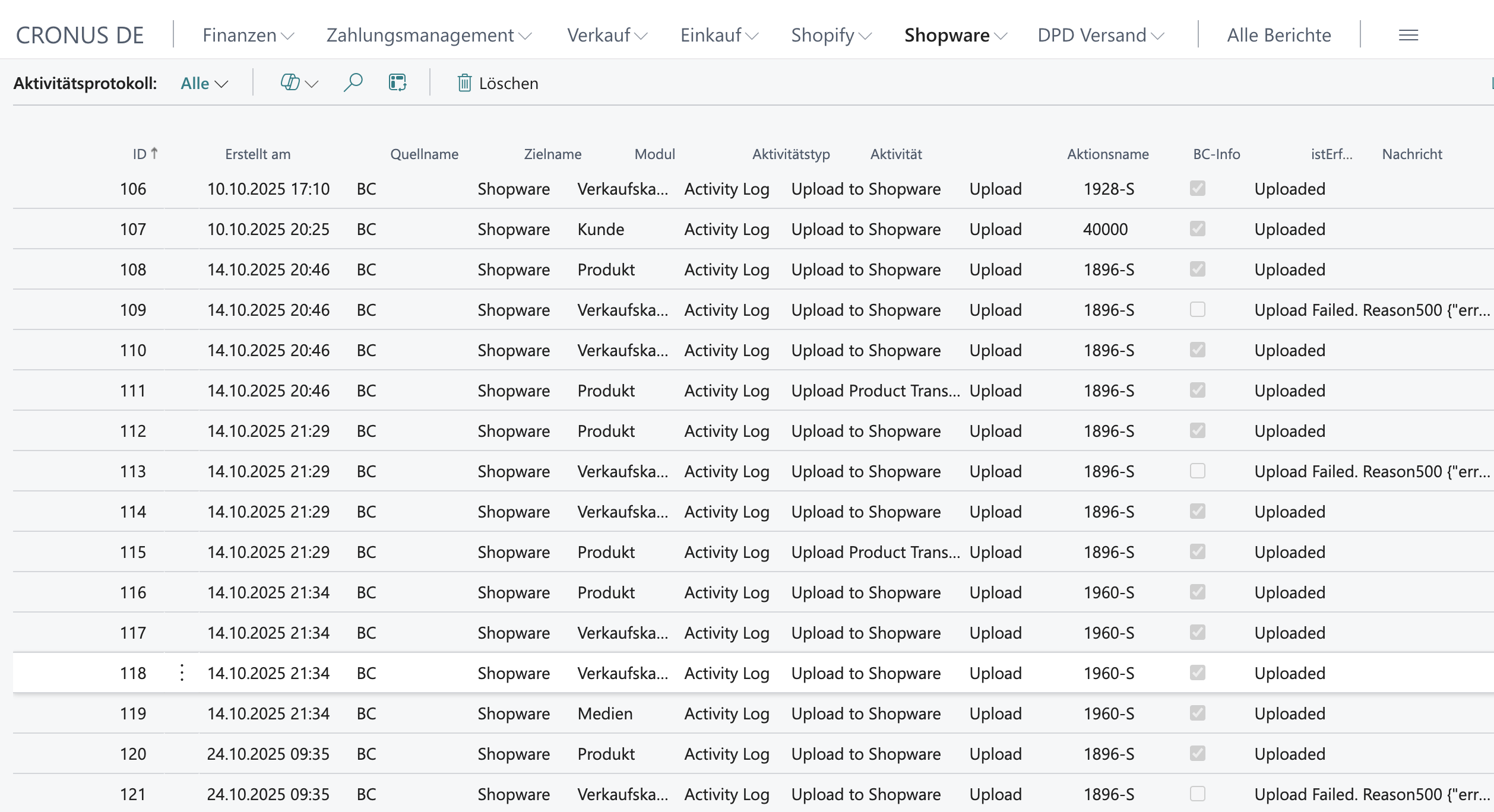Sort by Erstellt am column header
The width and height of the screenshot is (1494, 812).
[x=258, y=154]
